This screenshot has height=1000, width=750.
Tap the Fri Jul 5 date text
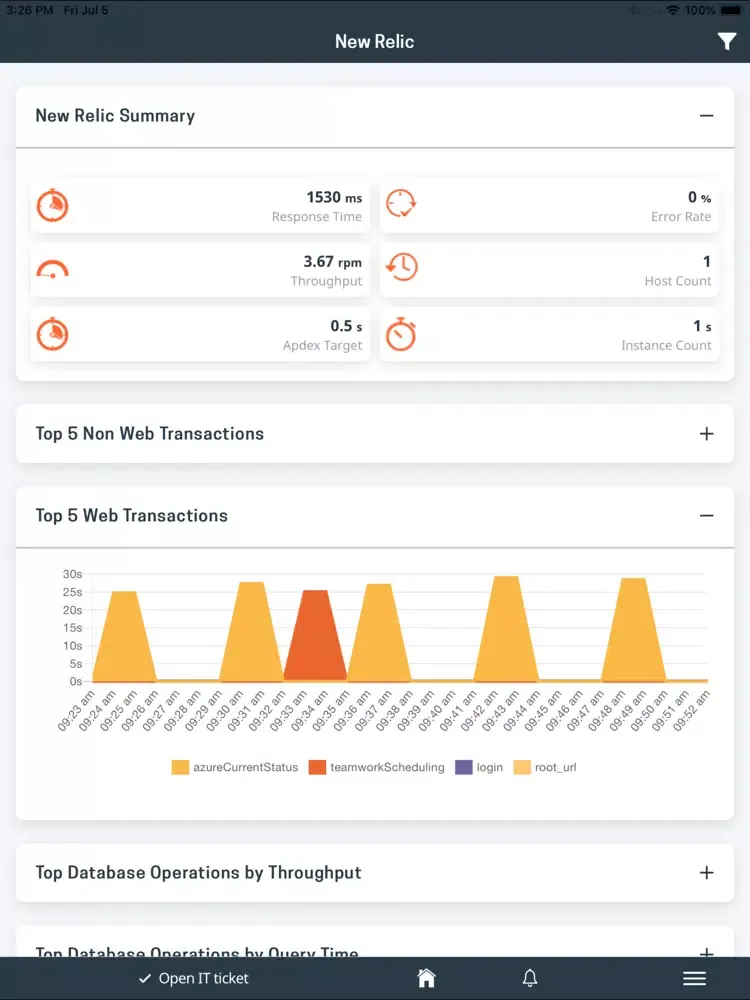[86, 10]
